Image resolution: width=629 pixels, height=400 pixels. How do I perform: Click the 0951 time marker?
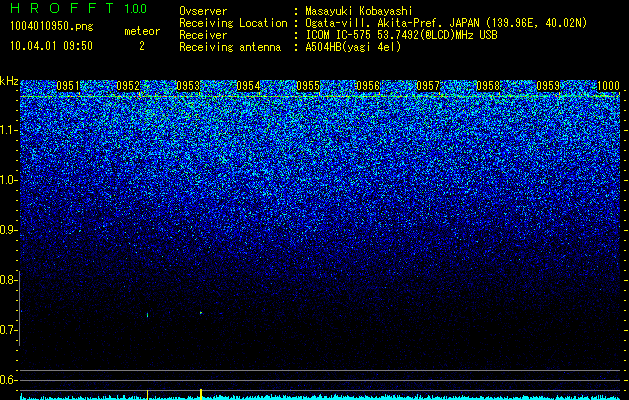(x=68, y=86)
